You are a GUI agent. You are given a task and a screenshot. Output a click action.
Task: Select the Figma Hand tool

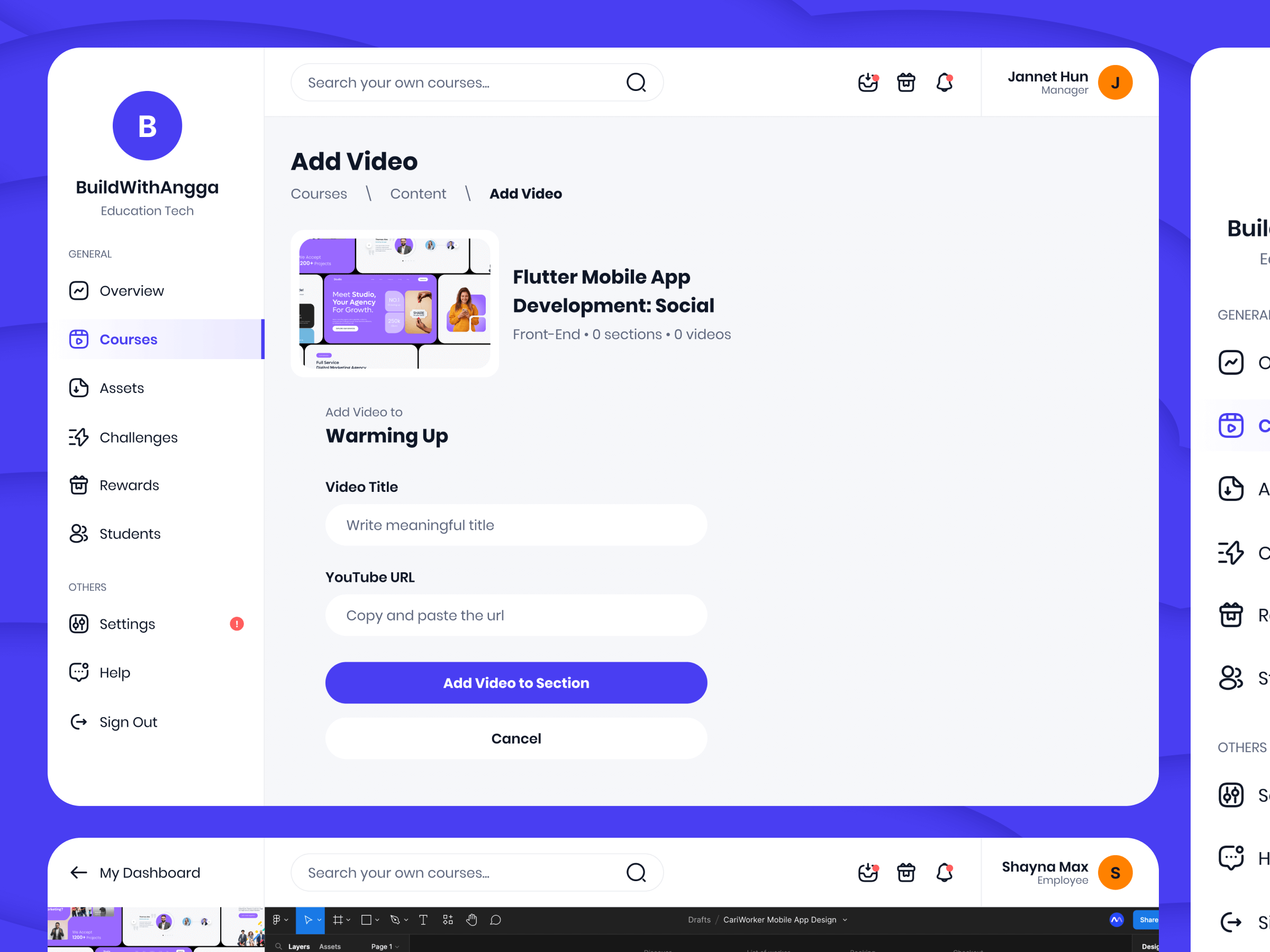click(471, 920)
